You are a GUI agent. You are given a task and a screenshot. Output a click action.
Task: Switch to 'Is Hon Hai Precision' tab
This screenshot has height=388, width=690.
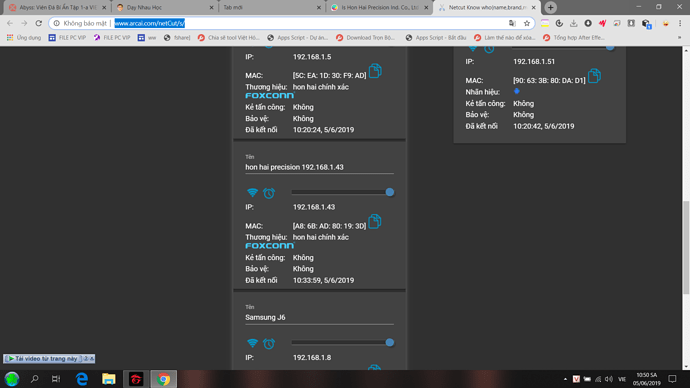[380, 7]
